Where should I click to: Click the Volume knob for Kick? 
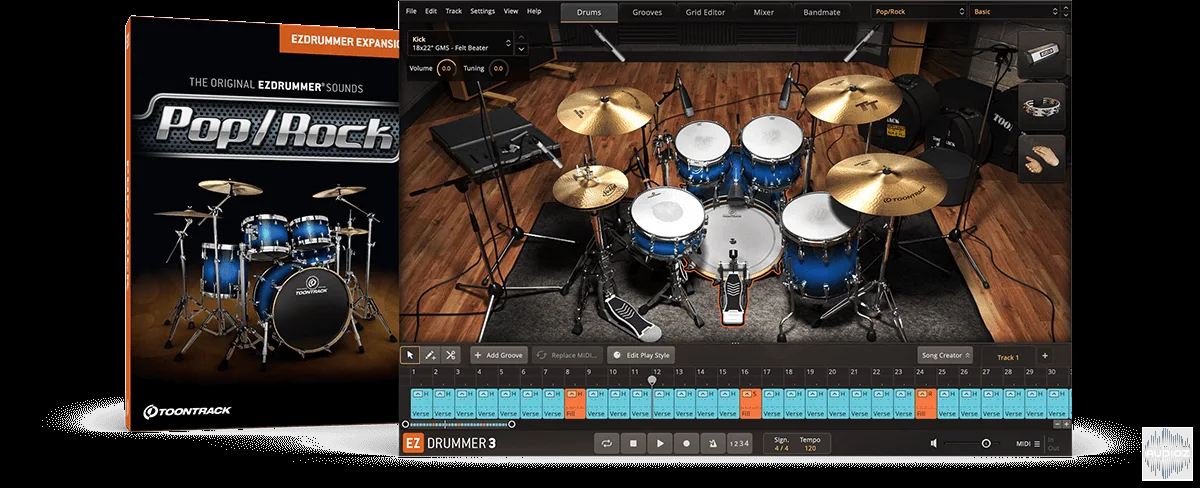[446, 68]
